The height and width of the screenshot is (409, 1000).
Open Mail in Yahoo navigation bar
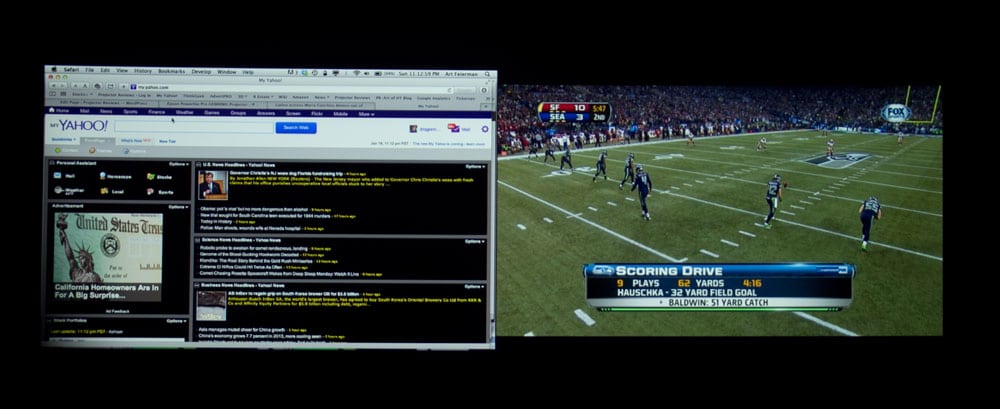pos(85,111)
